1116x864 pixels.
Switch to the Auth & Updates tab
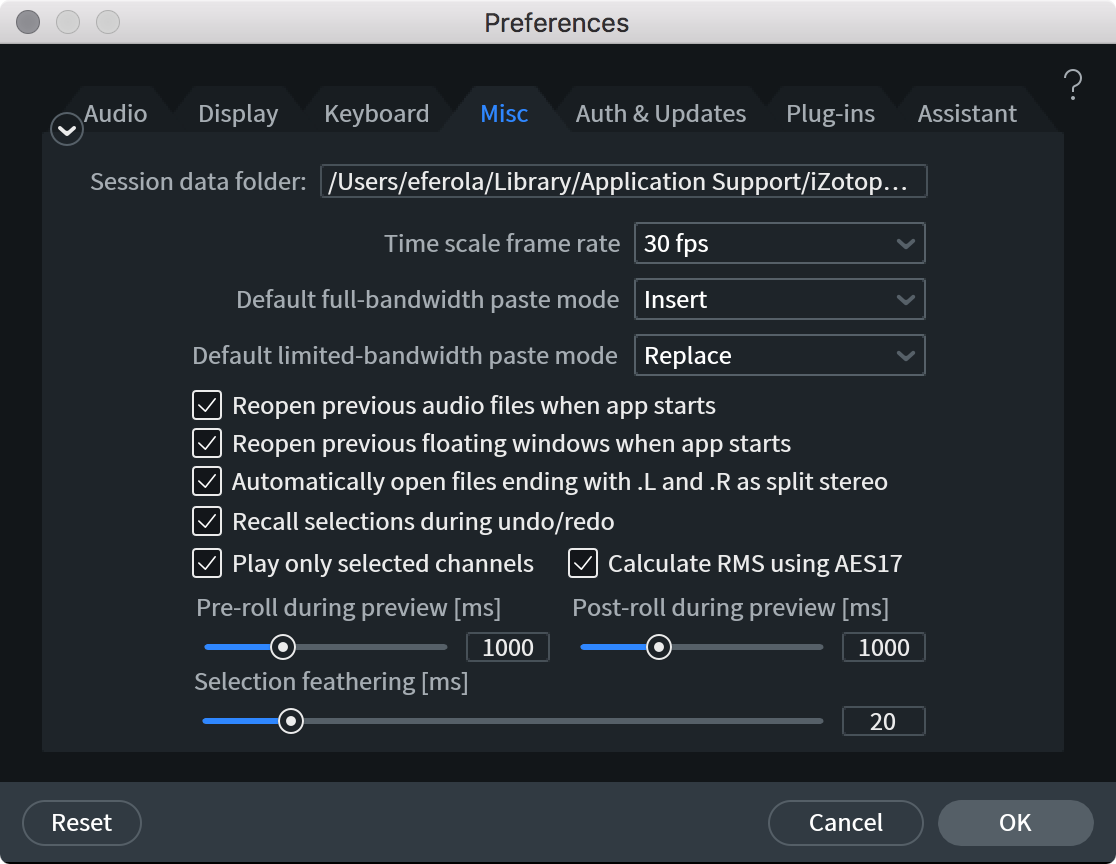[660, 113]
